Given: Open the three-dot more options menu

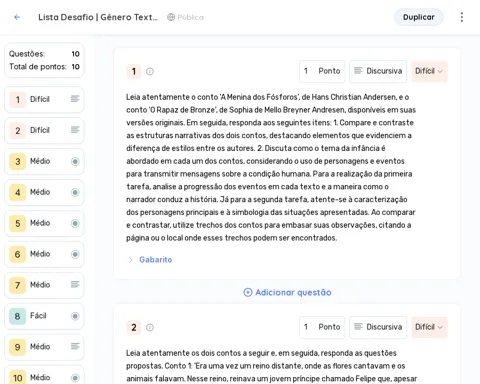Looking at the screenshot, I should [x=462, y=17].
